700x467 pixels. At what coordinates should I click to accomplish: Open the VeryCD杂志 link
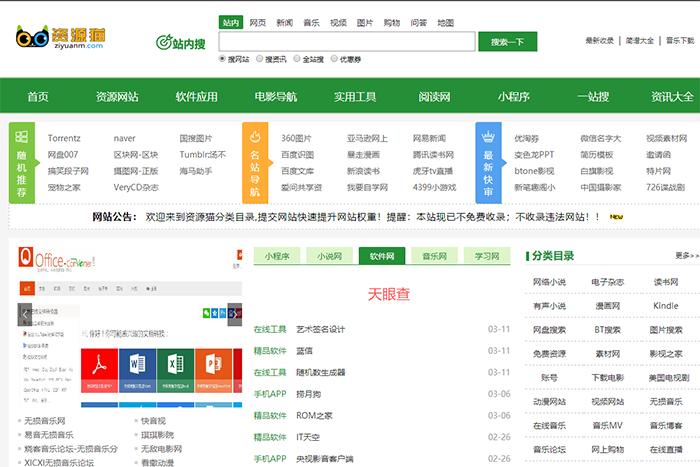coord(136,188)
